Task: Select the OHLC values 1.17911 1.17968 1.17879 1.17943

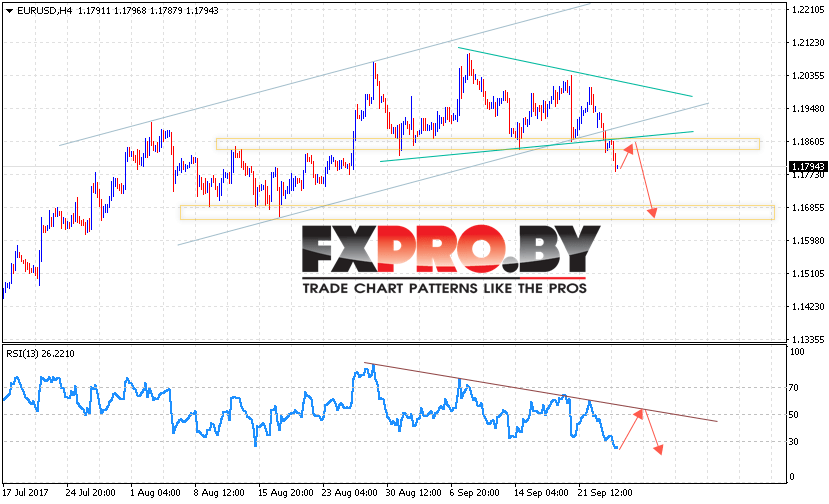Action: click(148, 11)
